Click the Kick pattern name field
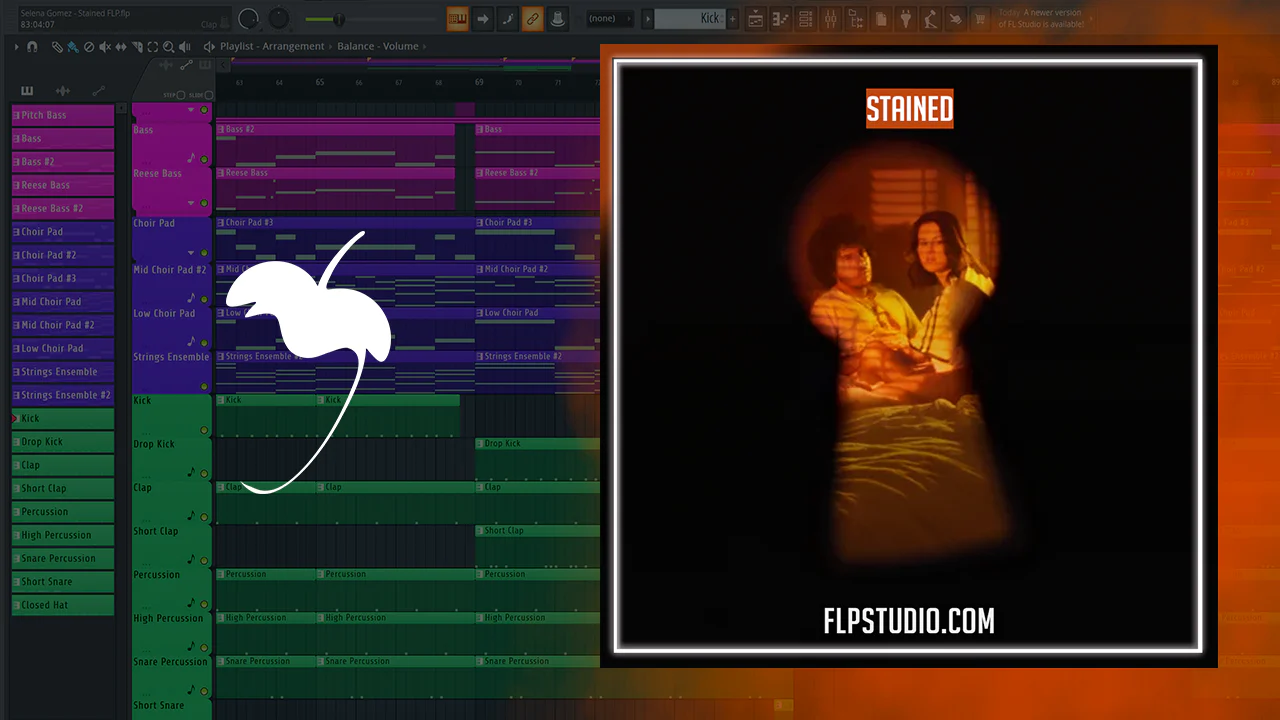Viewport: 1280px width, 720px height. click(x=690, y=19)
